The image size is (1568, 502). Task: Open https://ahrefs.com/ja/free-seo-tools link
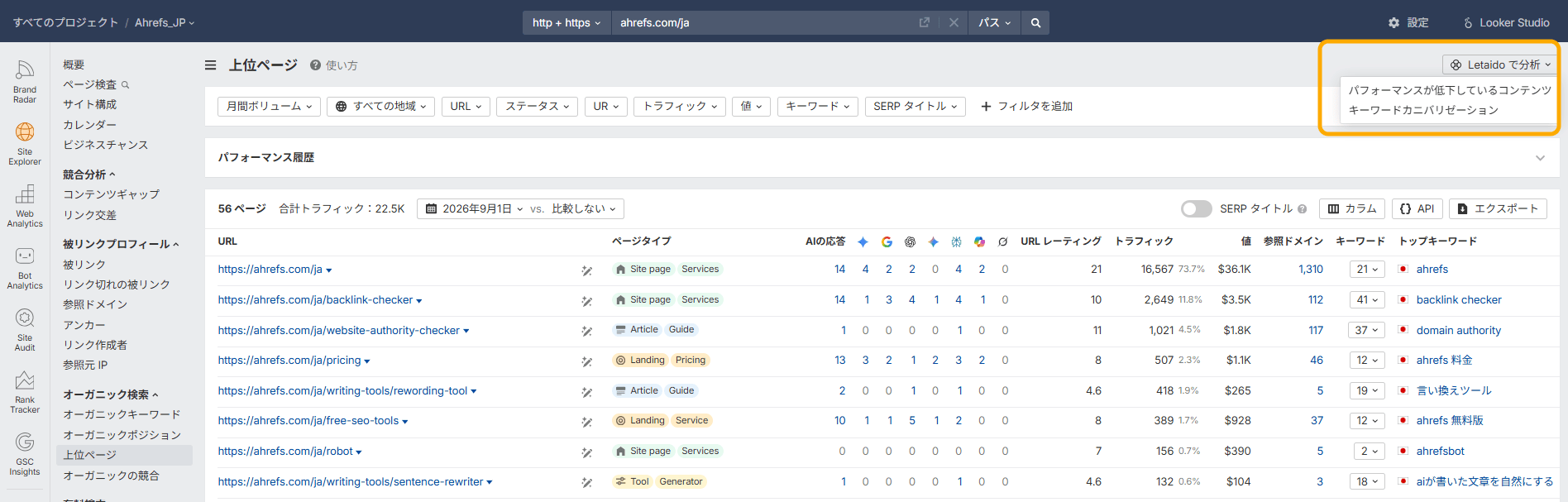[308, 421]
